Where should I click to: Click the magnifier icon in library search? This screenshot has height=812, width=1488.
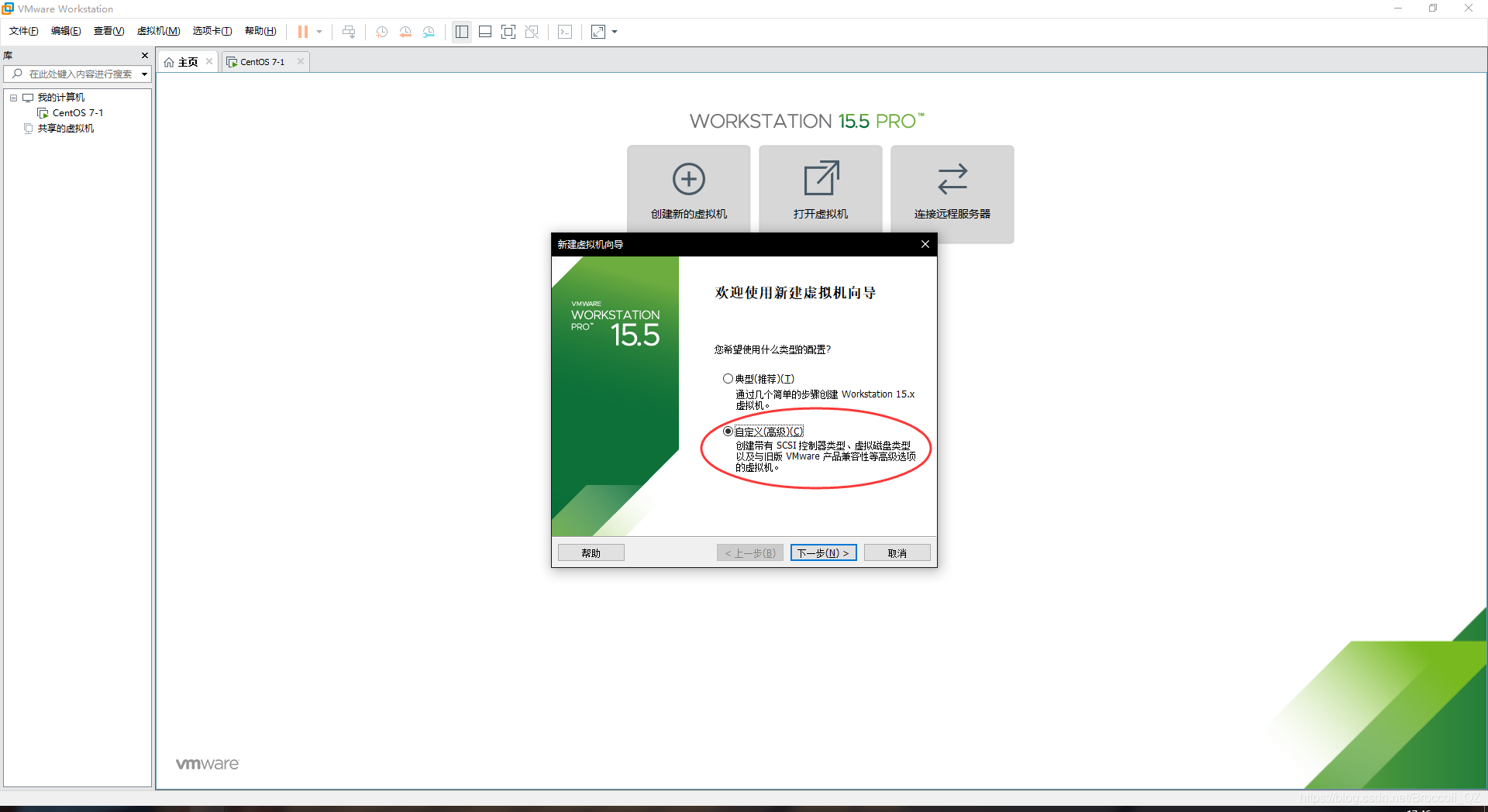17,74
